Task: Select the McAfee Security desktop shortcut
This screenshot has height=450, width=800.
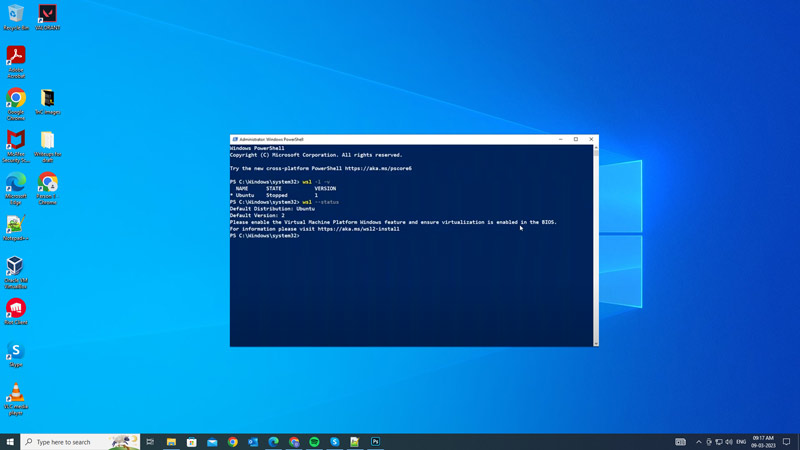Action: coord(16,146)
